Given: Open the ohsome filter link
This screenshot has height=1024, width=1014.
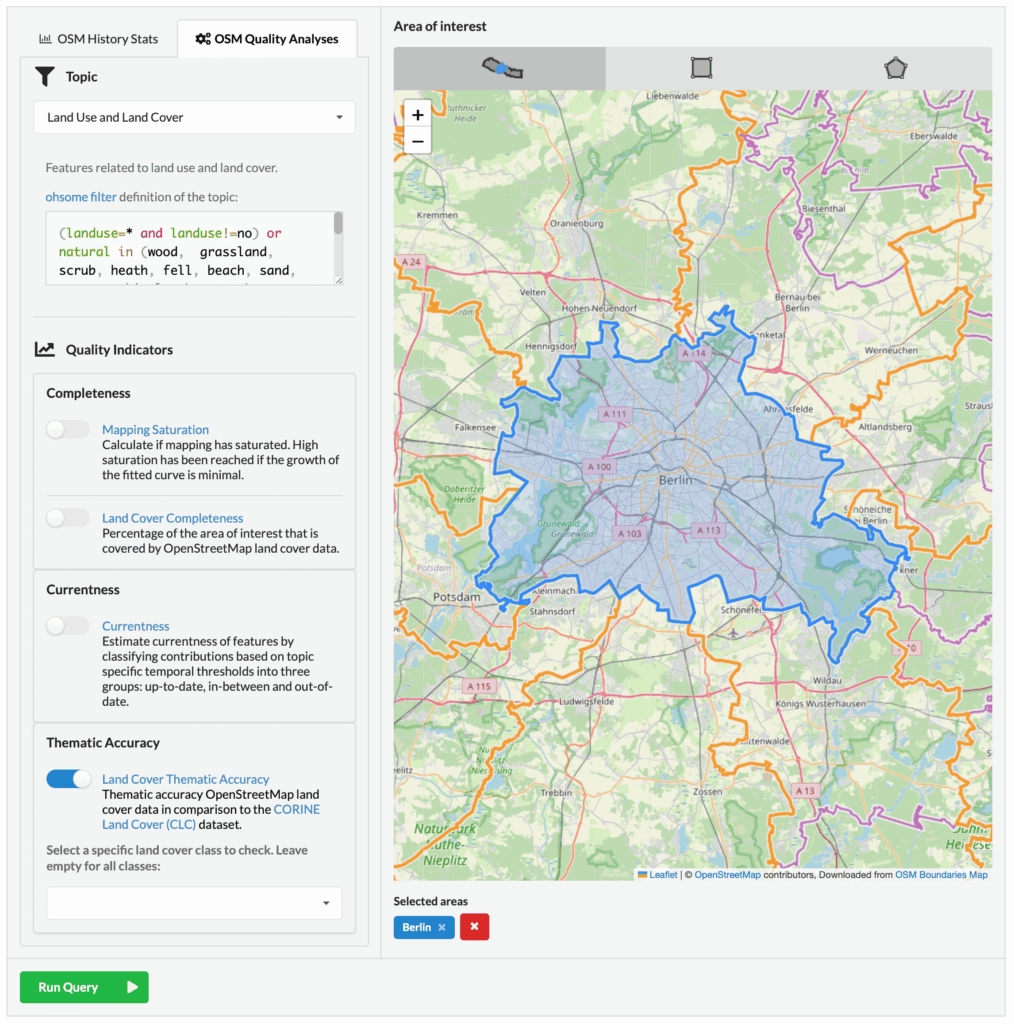Looking at the screenshot, I should 80,197.
